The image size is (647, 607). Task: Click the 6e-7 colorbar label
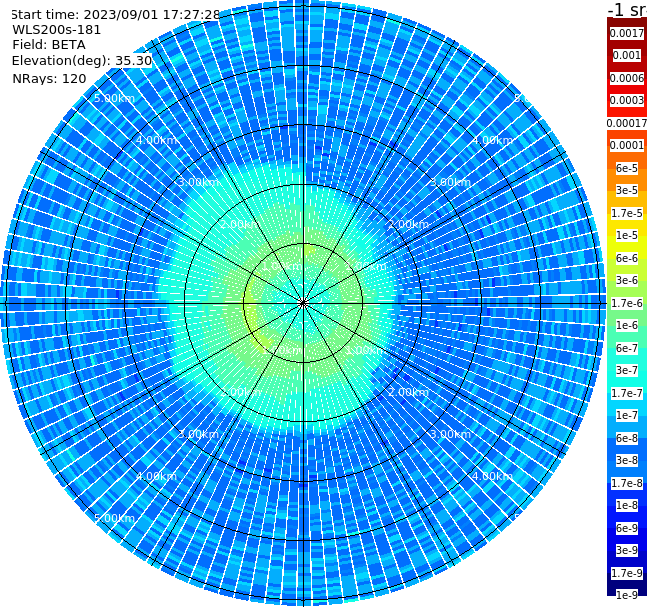point(627,348)
